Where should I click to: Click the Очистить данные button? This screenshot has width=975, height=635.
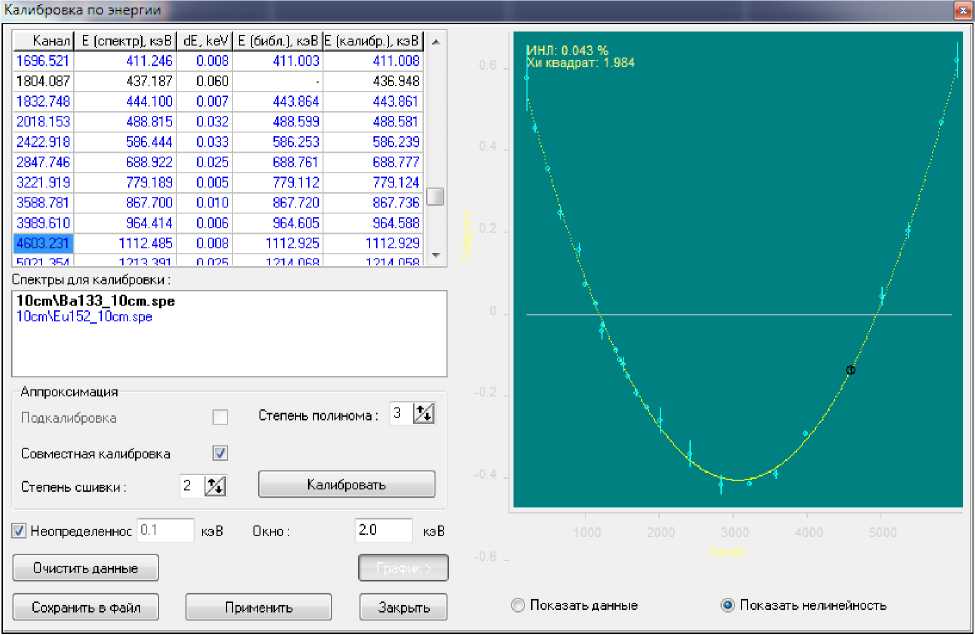click(86, 568)
